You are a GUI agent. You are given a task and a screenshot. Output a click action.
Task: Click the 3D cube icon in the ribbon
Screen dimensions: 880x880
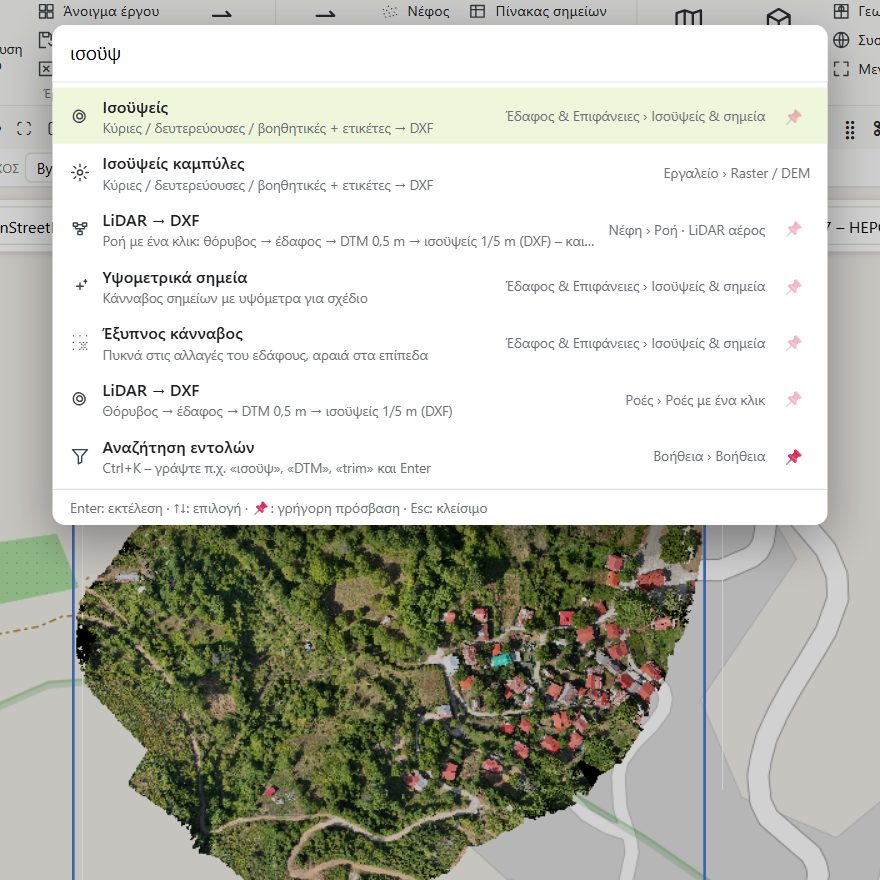coord(778,17)
